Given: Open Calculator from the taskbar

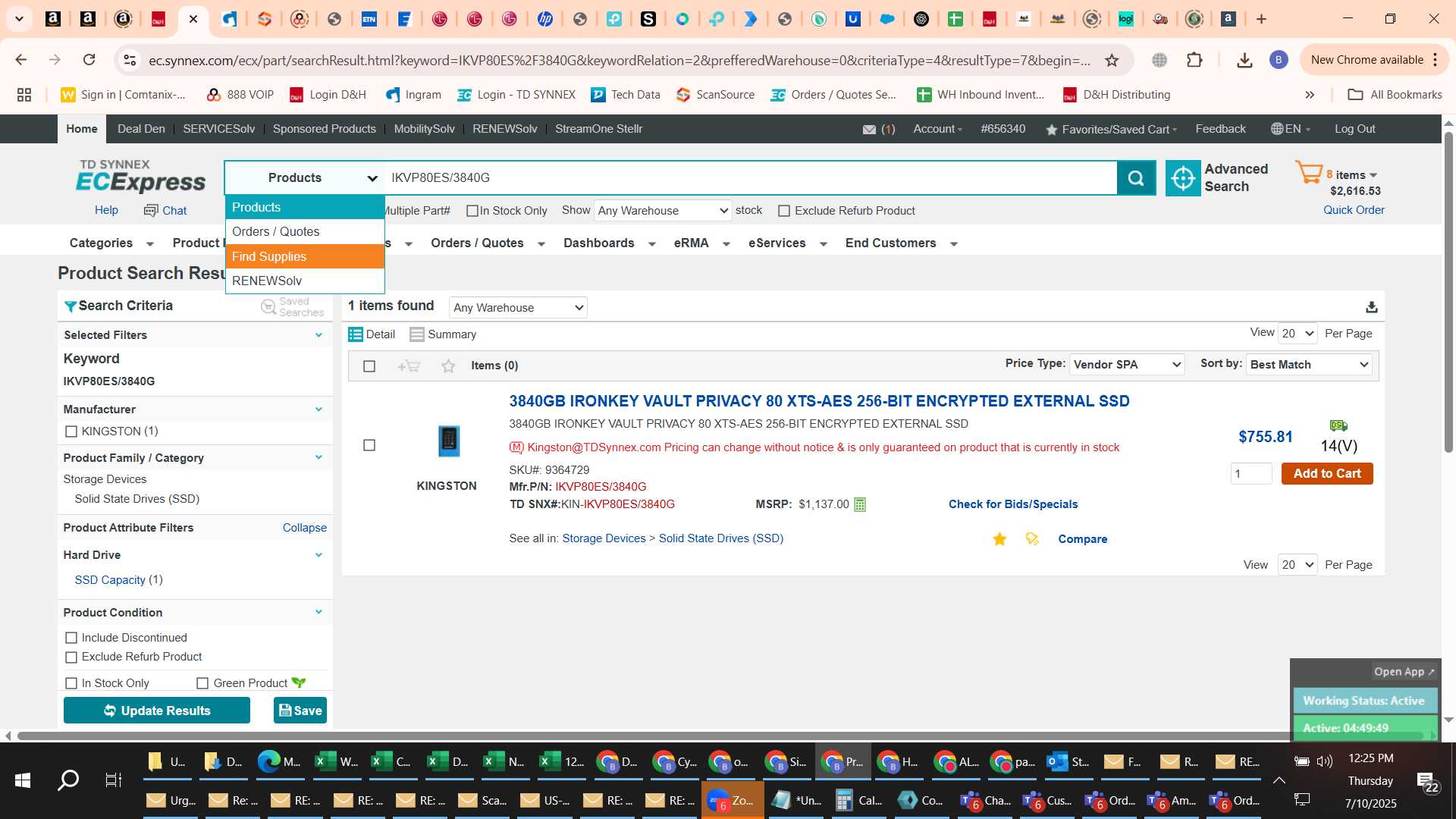Looking at the screenshot, I should pyautogui.click(x=859, y=800).
